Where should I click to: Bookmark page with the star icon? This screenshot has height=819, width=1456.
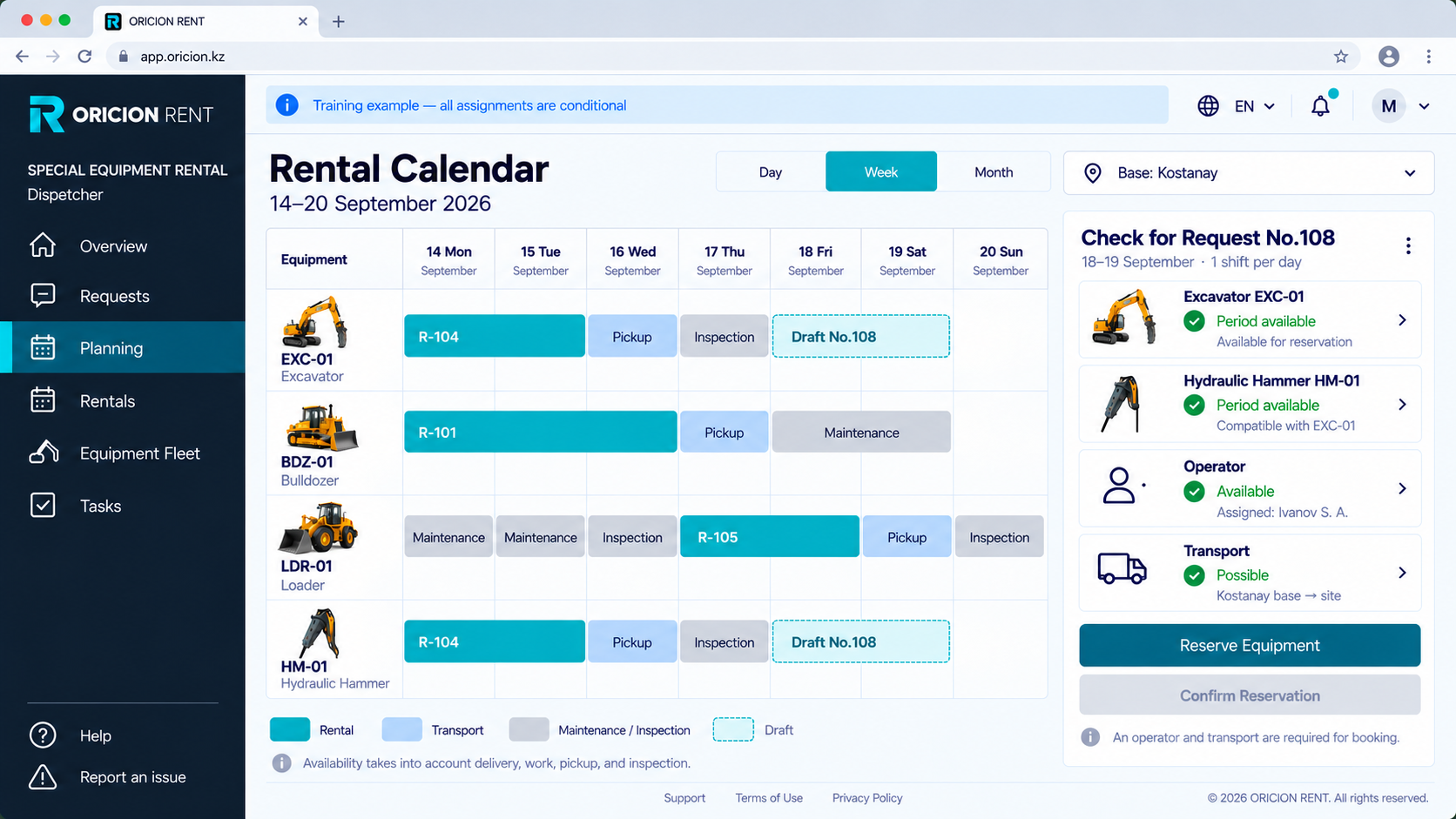click(1341, 57)
